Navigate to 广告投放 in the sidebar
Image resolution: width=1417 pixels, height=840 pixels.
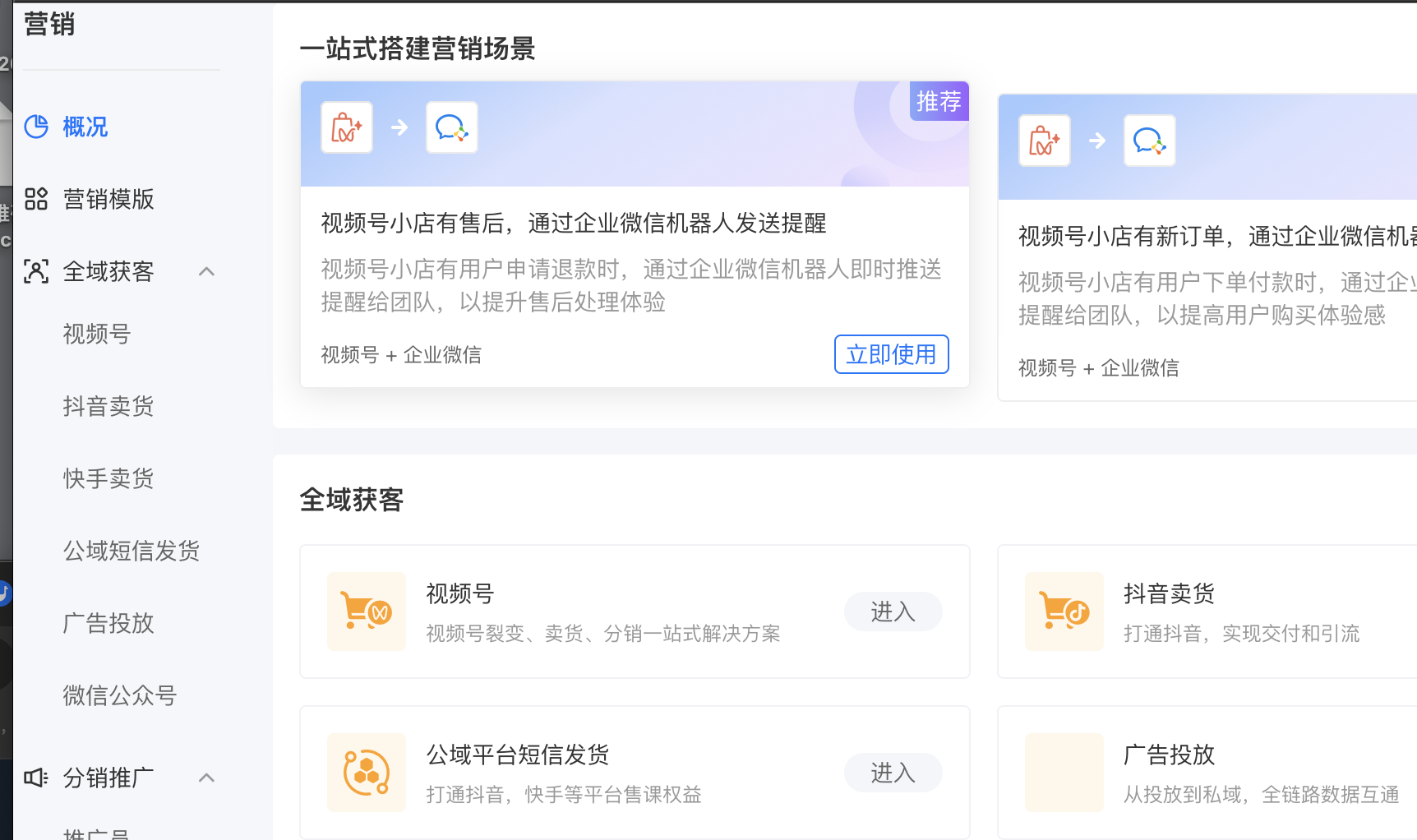tap(108, 623)
